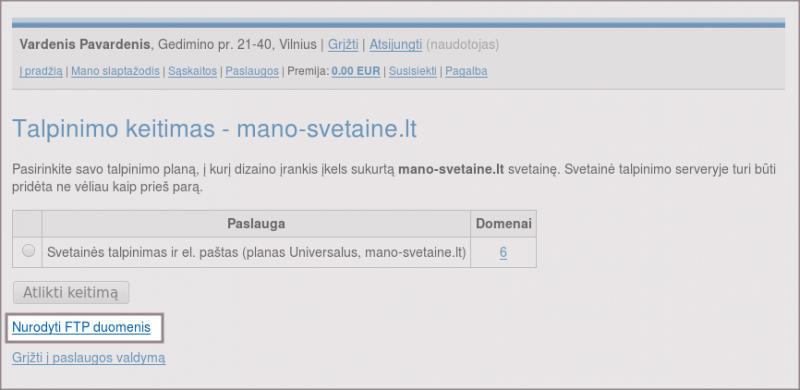Open Pagalba help page
This screenshot has height=390, width=800.
tap(466, 71)
